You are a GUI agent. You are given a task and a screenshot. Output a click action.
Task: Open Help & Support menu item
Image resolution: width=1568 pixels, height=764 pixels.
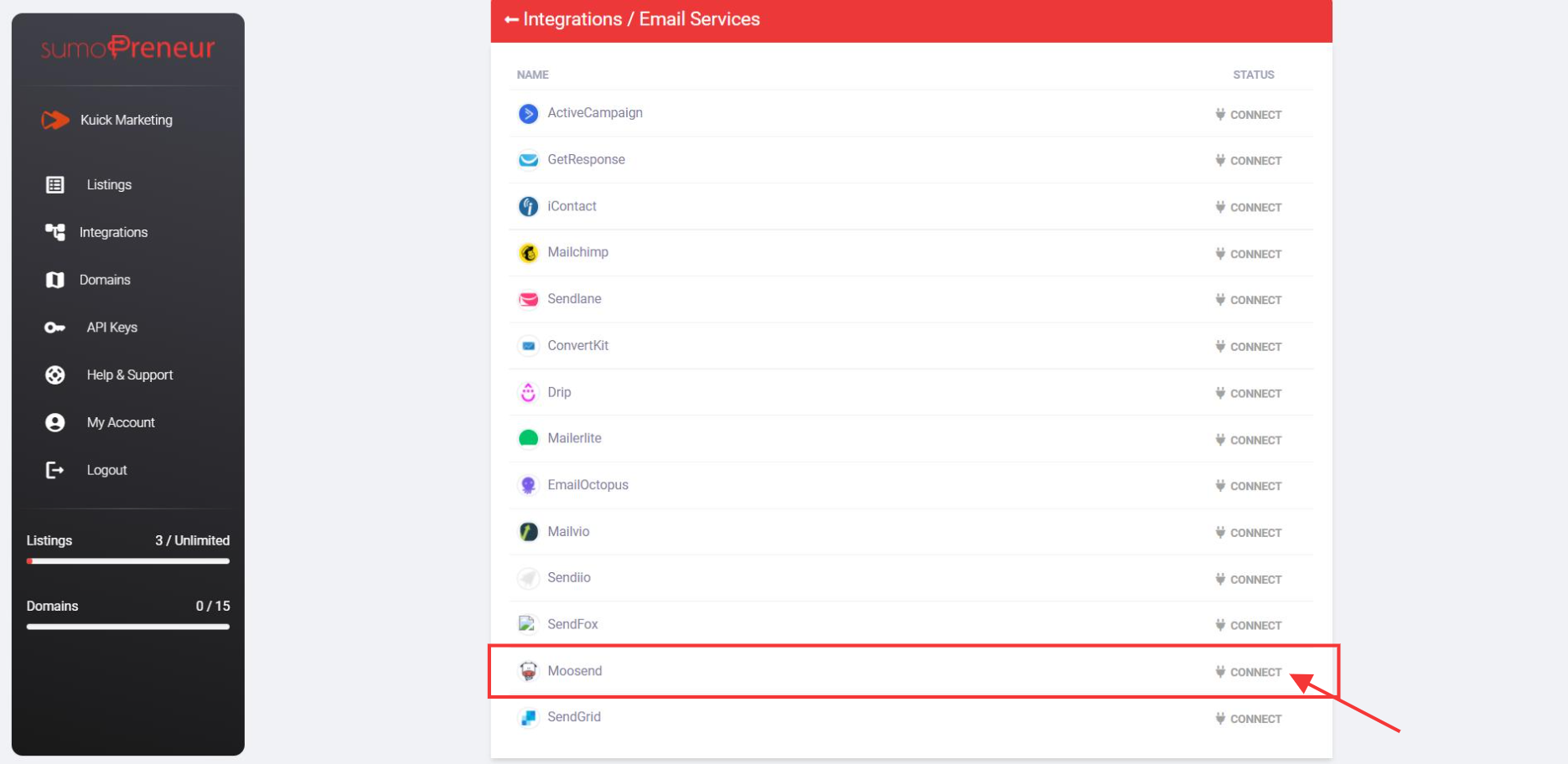[128, 375]
